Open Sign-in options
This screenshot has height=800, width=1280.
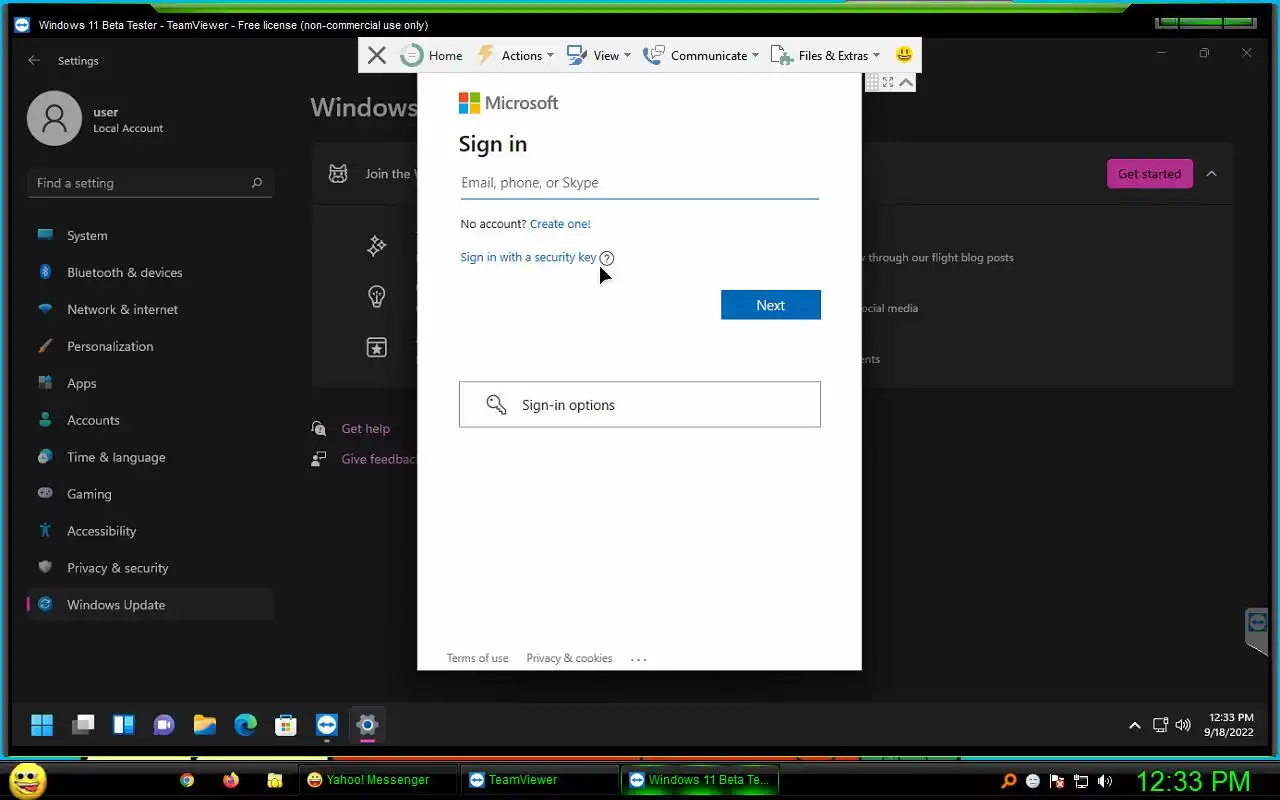640,404
